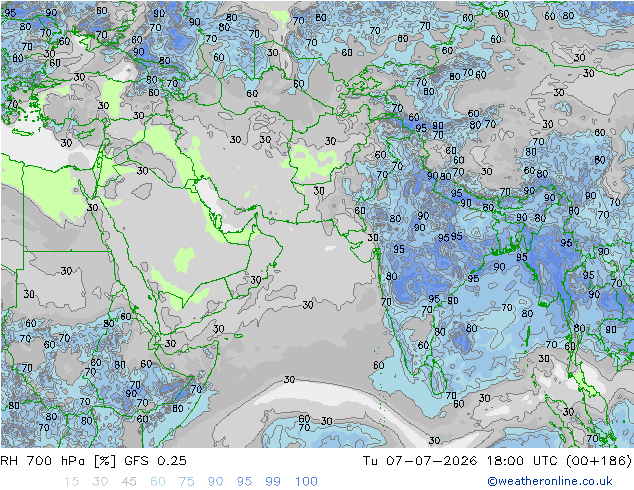Click the '18:00 UTC' time text
Viewport: 634px width, 490px height.
[522, 460]
